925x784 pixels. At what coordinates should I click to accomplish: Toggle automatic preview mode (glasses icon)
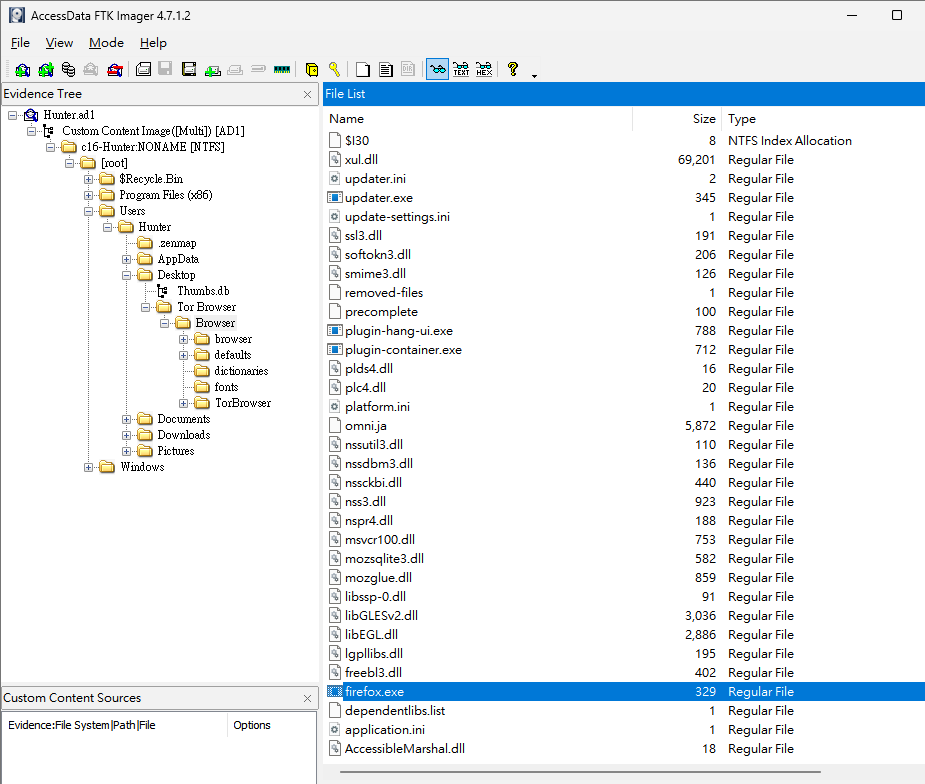[x=437, y=70]
